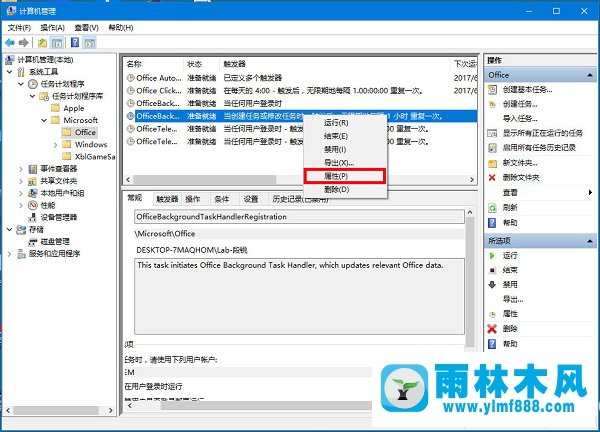Click 创建任务 icon in actions pane
Image resolution: width=600 pixels, height=432 pixels.
coord(492,104)
